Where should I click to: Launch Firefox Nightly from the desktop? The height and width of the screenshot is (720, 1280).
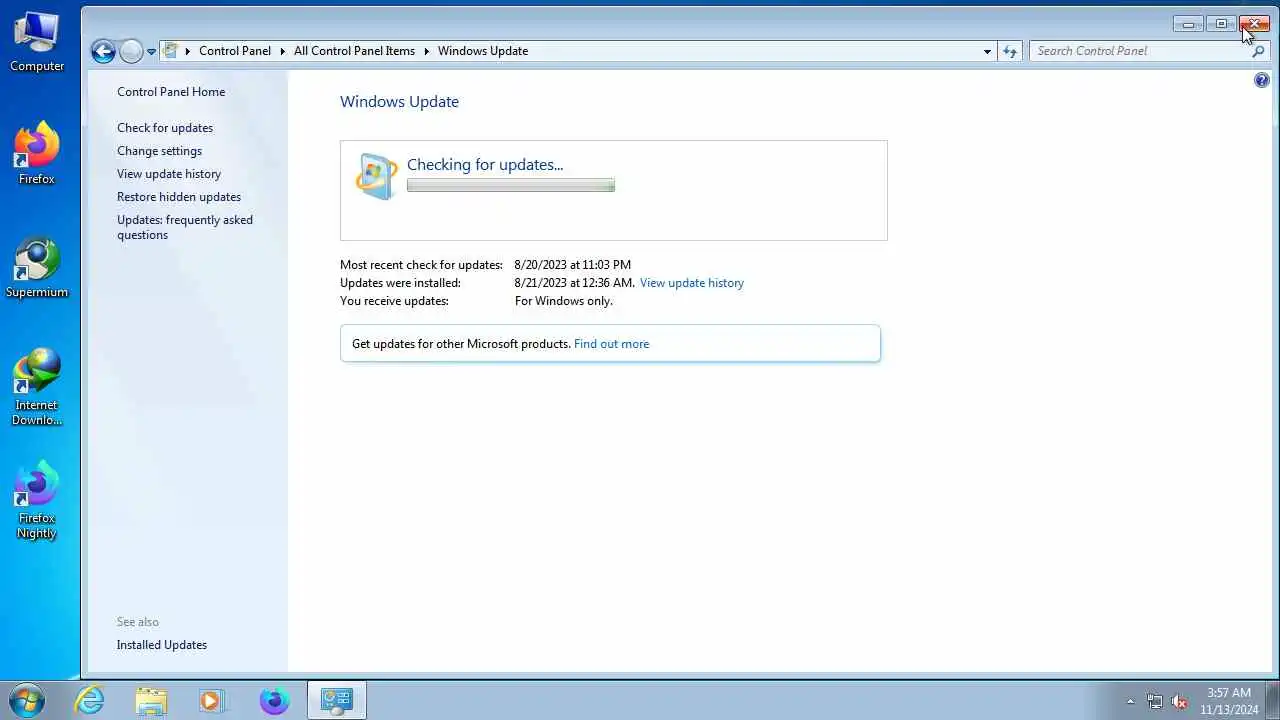pyautogui.click(x=37, y=500)
